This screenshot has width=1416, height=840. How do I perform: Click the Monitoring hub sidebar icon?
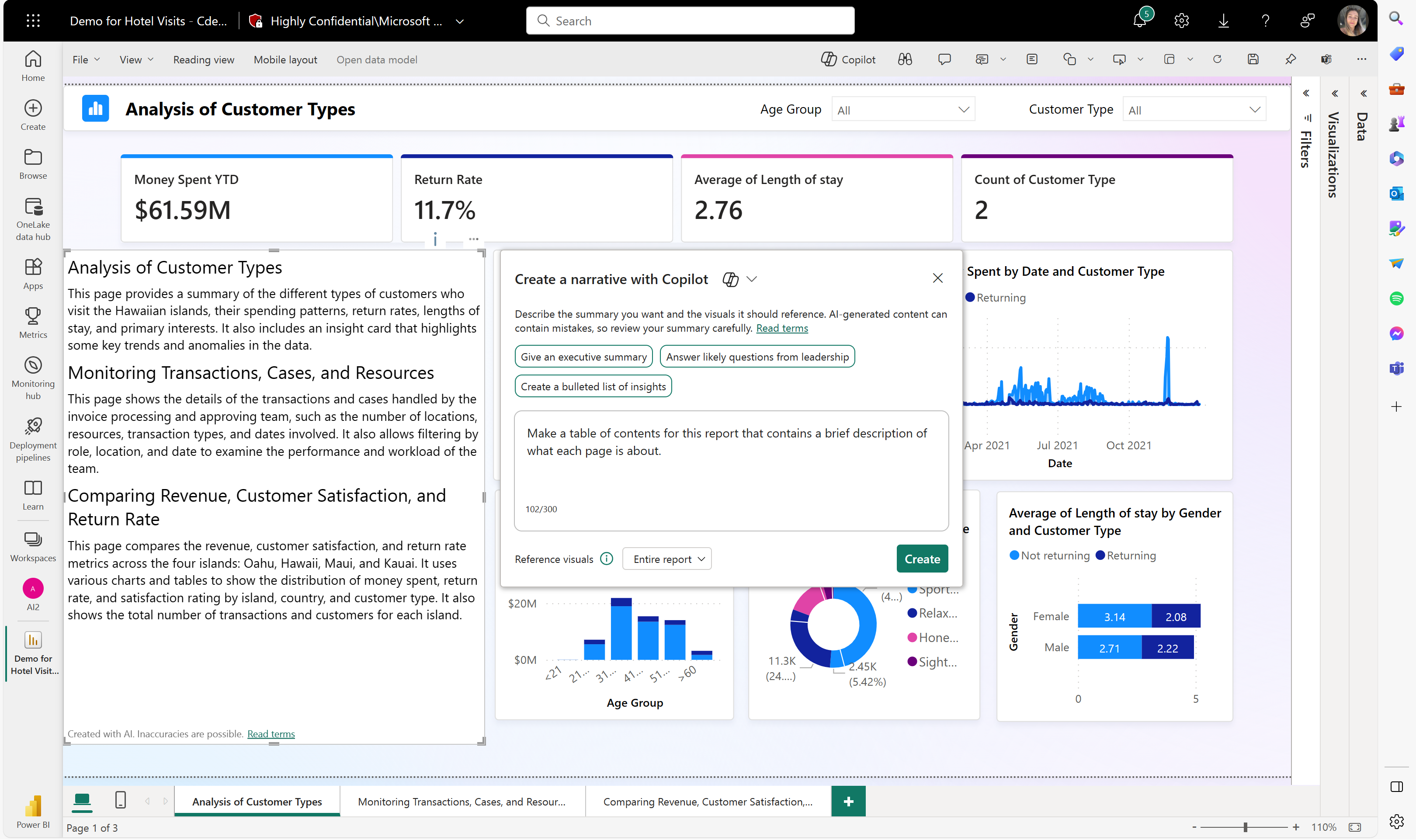(x=33, y=377)
